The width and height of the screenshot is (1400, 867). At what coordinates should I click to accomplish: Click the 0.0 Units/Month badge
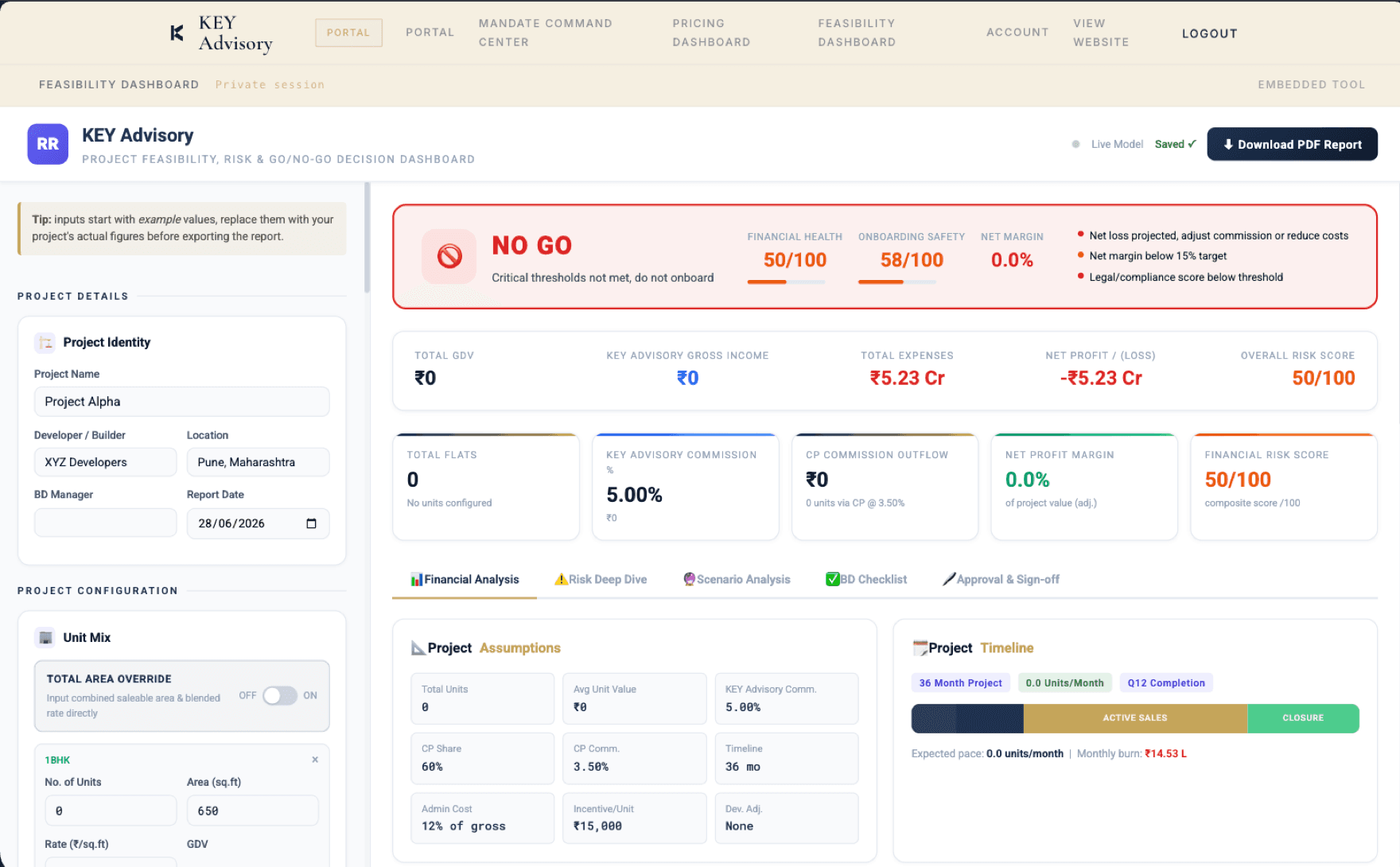1064,682
